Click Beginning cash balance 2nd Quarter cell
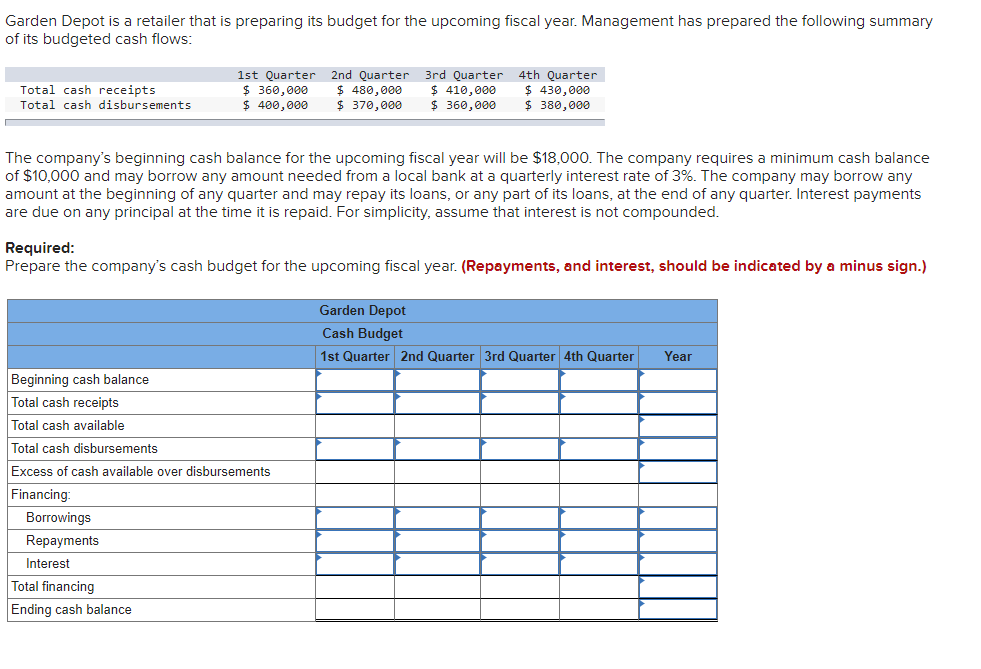 pyautogui.click(x=437, y=380)
